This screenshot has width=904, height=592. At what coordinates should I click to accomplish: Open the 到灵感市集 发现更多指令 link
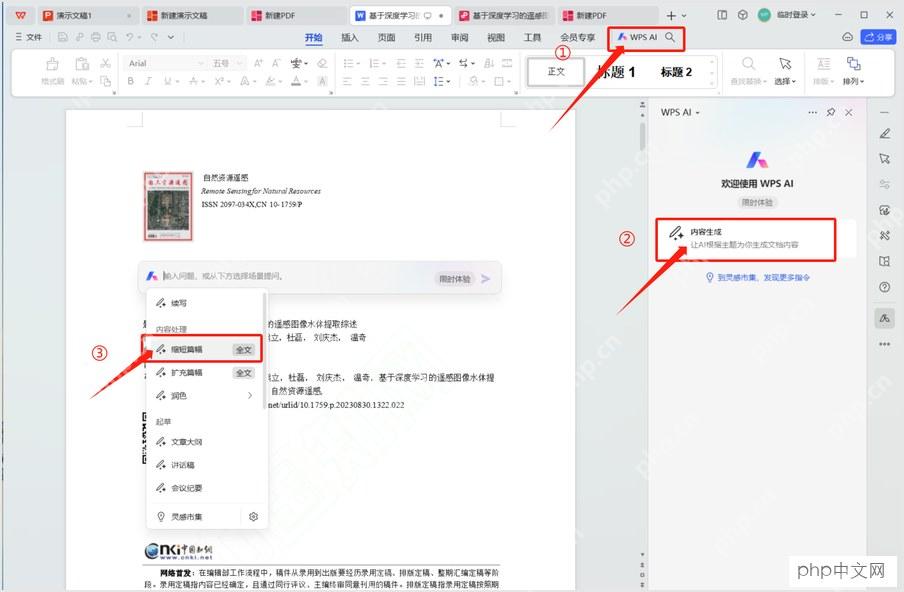[758, 277]
